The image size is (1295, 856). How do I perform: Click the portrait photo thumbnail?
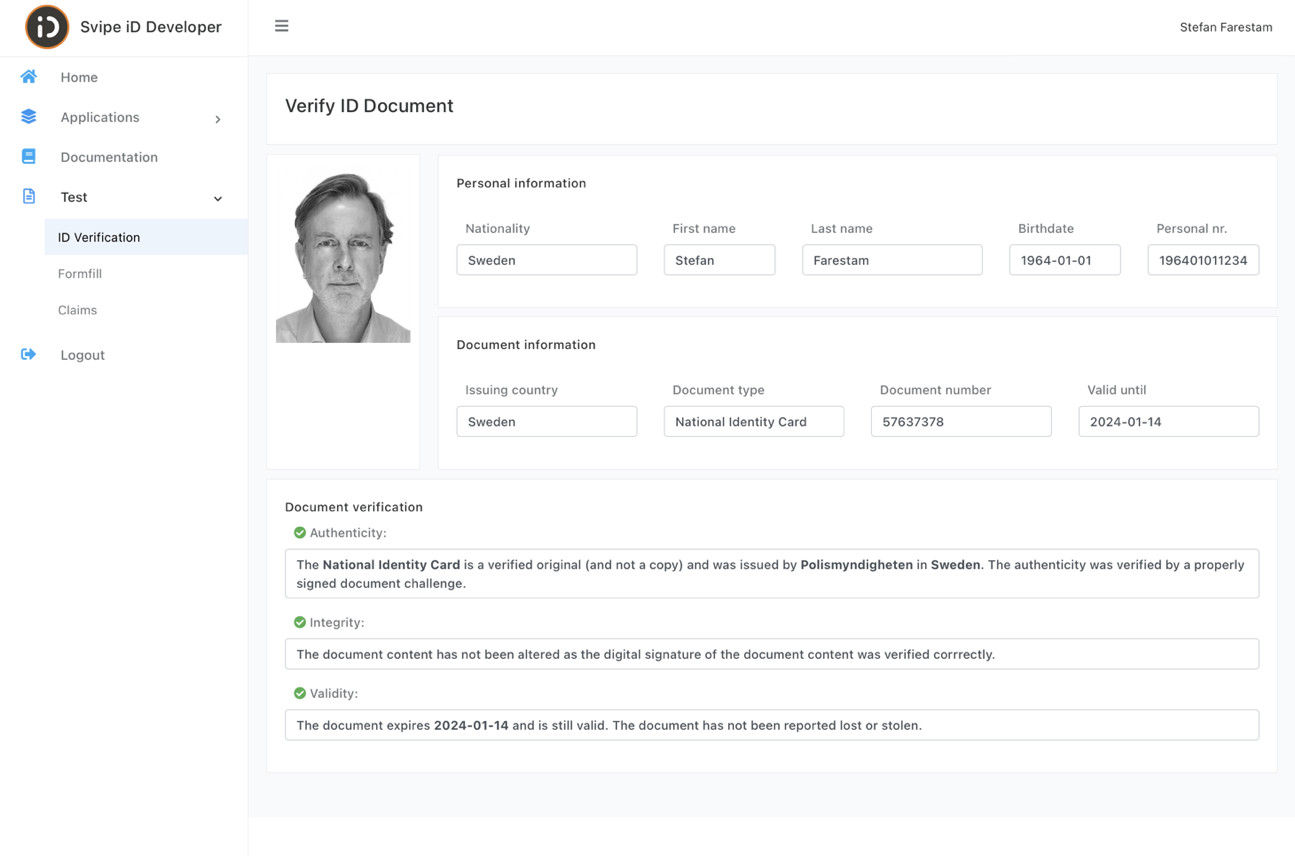point(343,250)
